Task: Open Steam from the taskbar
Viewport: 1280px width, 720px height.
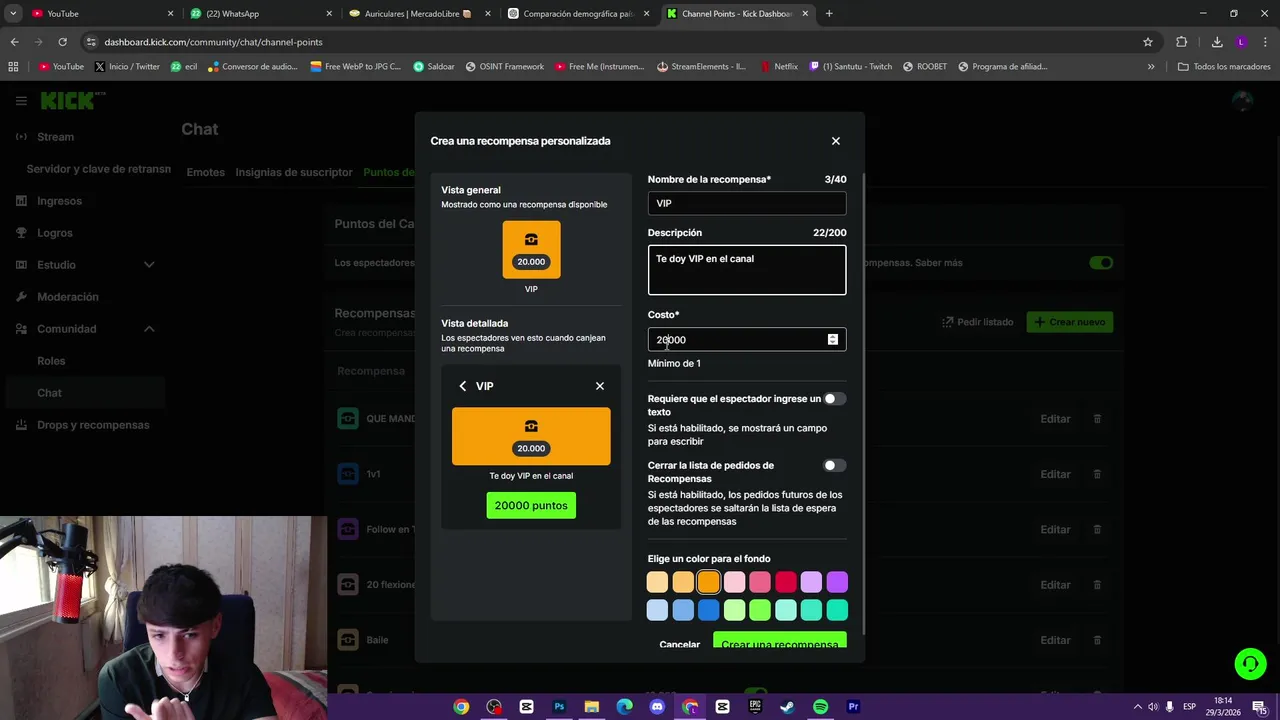Action: click(787, 707)
